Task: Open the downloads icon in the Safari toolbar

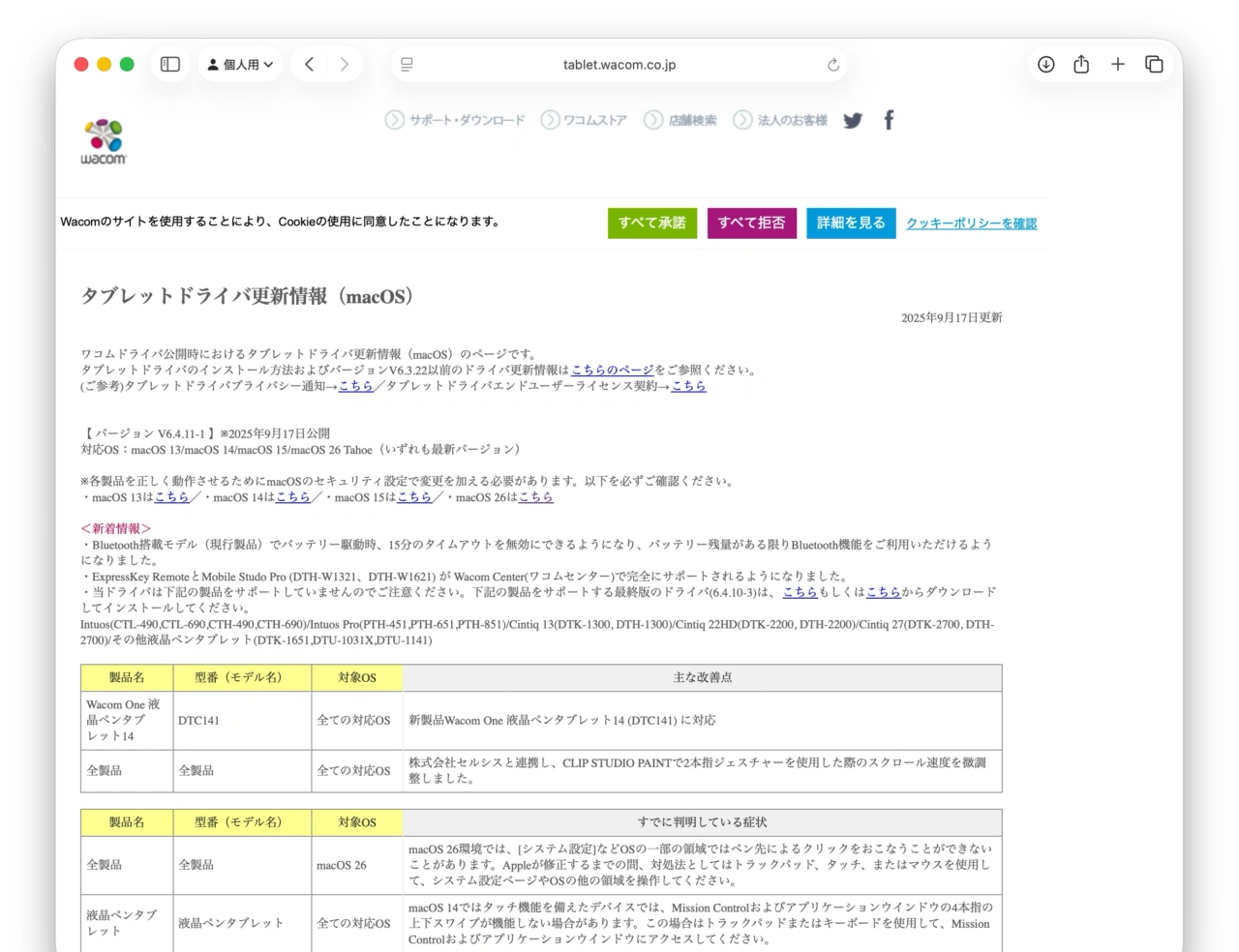Action: pyautogui.click(x=1044, y=64)
